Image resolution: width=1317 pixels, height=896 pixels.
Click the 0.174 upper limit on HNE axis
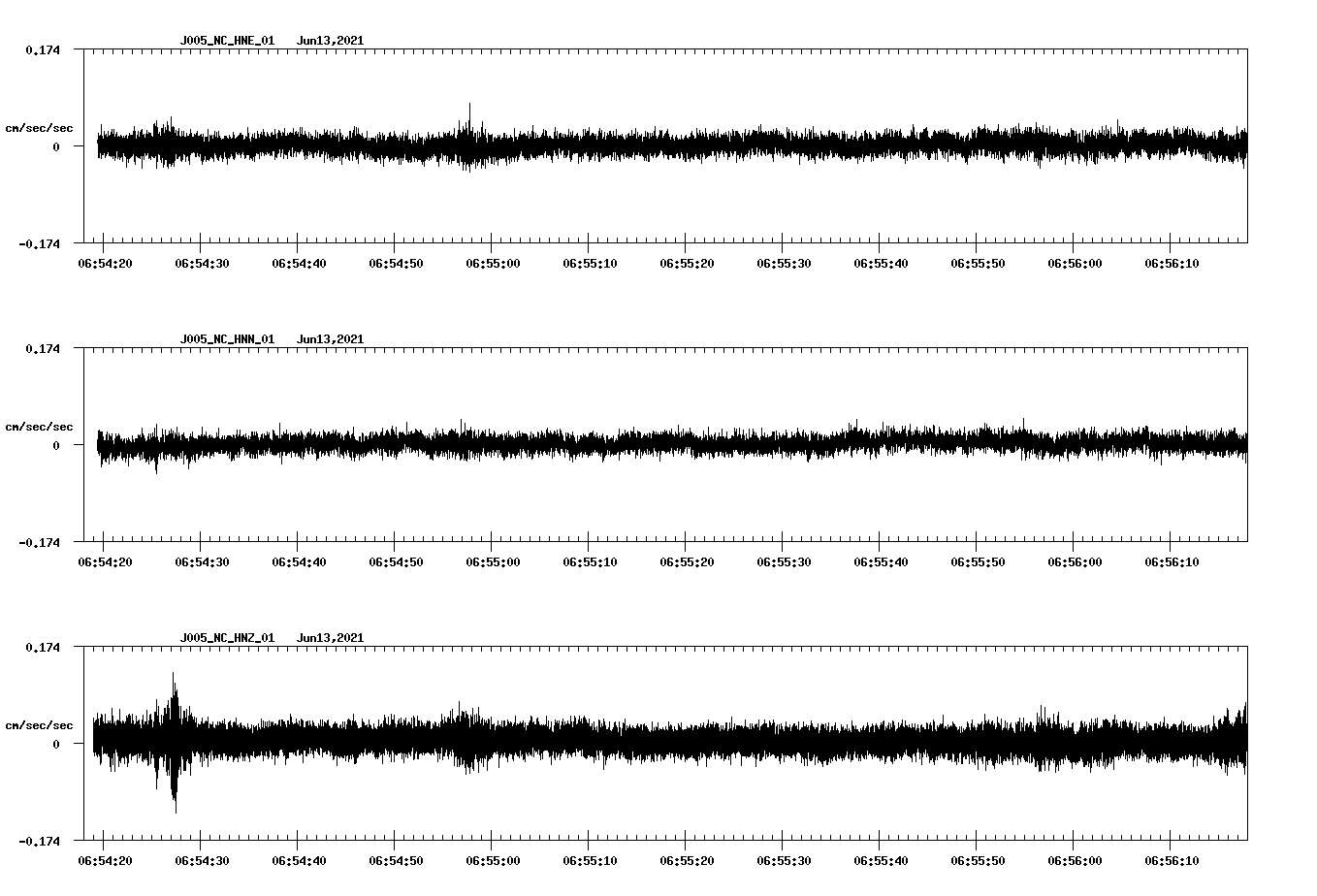pos(42,49)
